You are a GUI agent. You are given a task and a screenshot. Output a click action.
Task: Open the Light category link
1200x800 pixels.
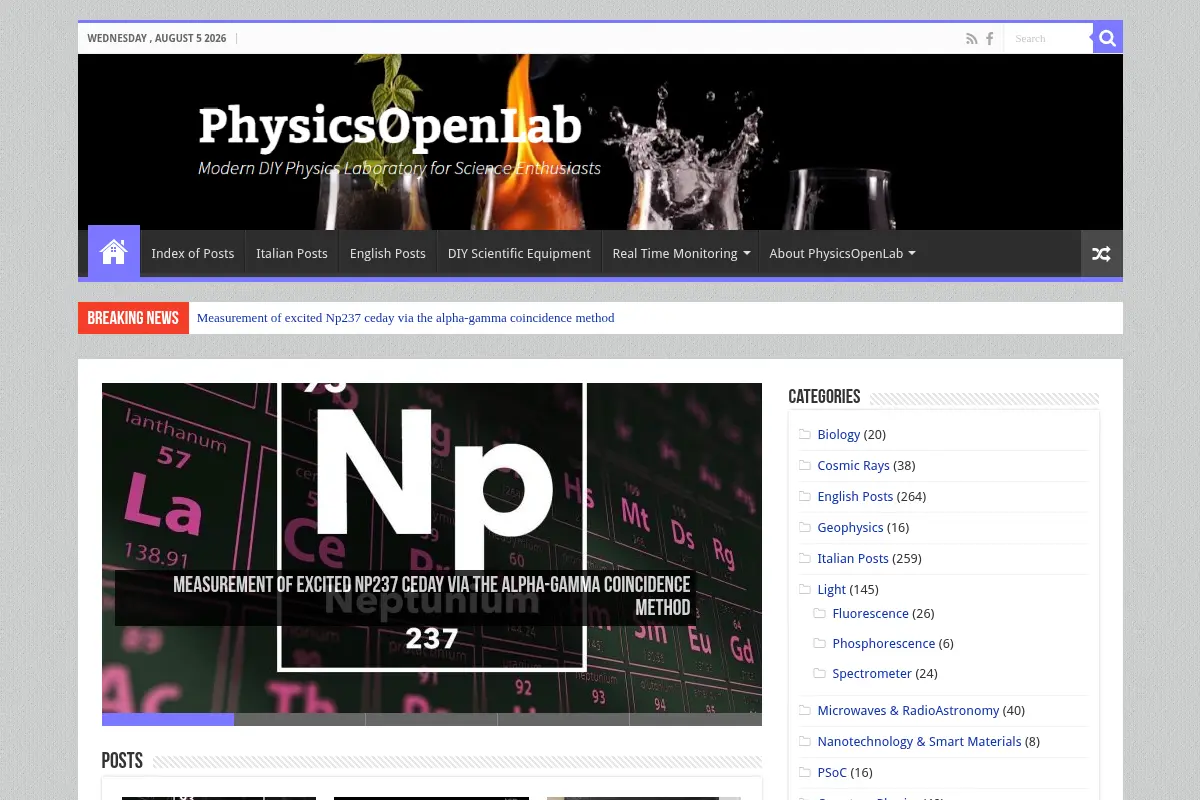coord(831,589)
